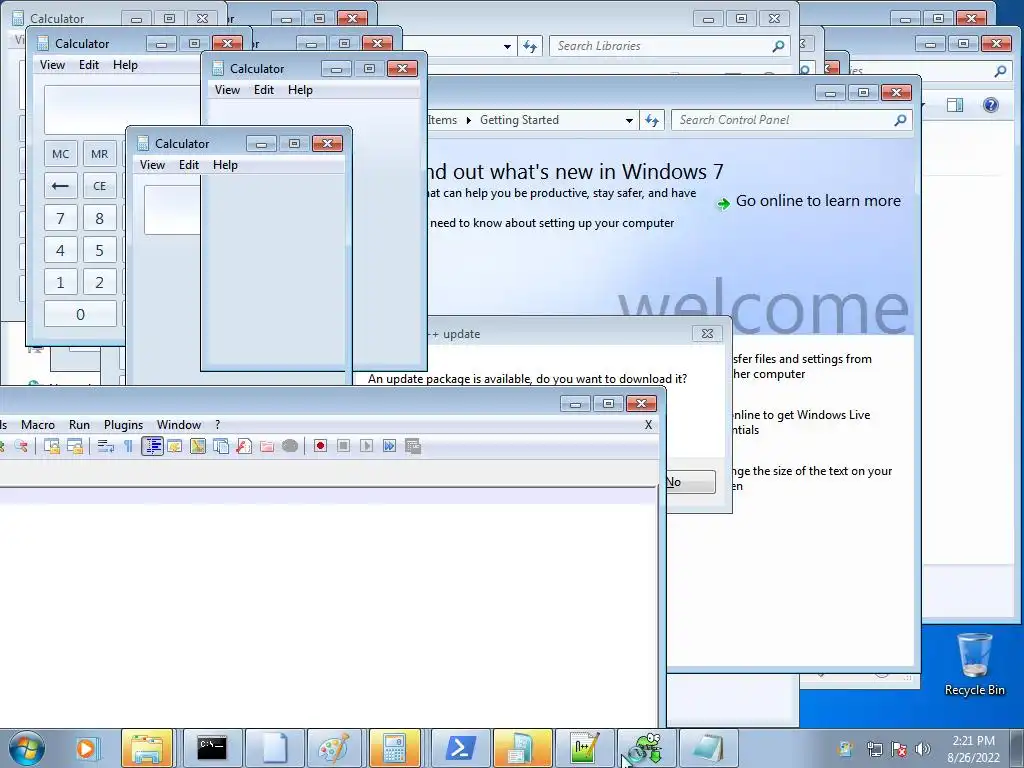Click the Document List toolbar icon

pos(221,446)
